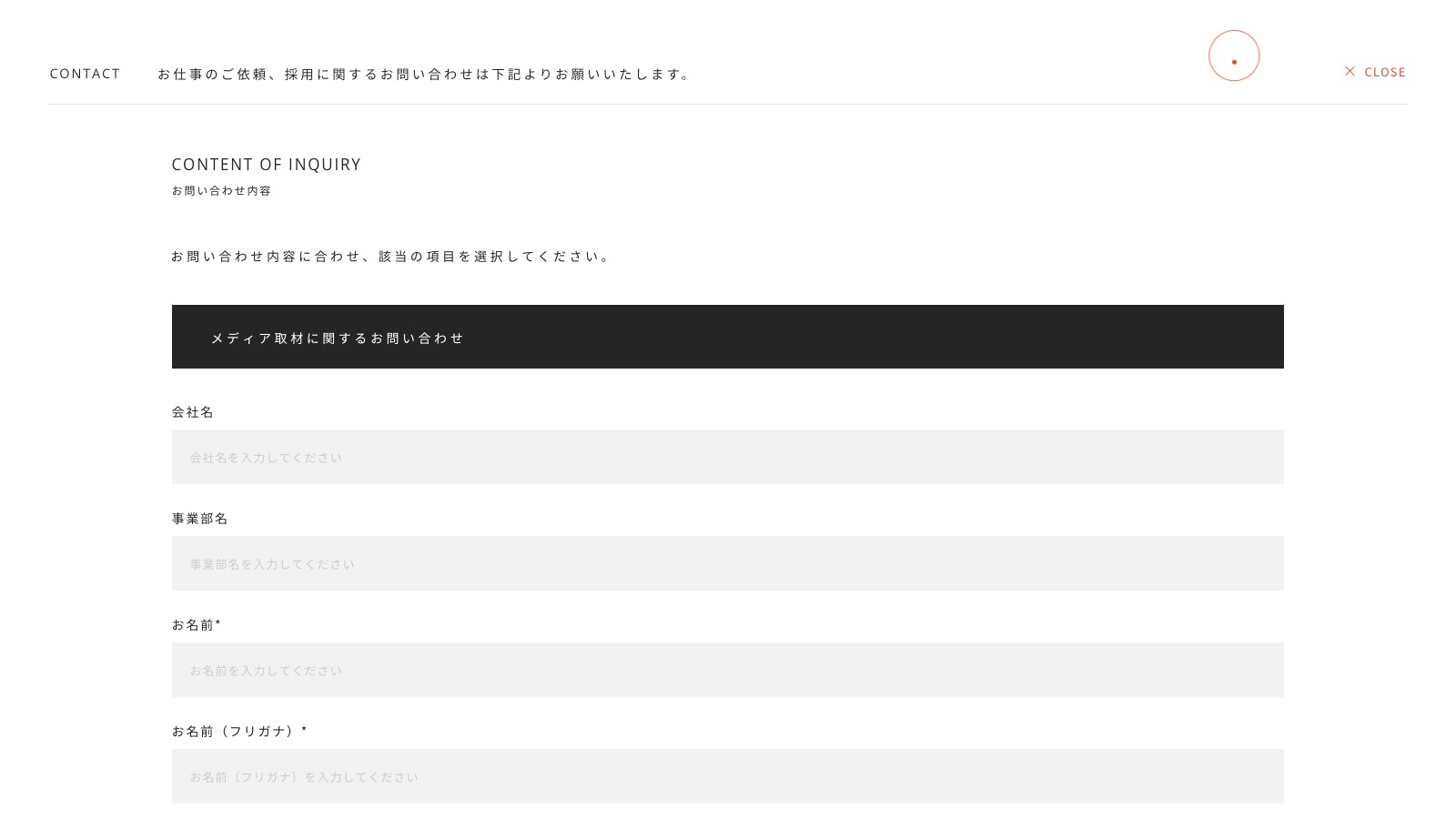
Task: Click the required asterisk after お名前
Action: click(x=218, y=623)
